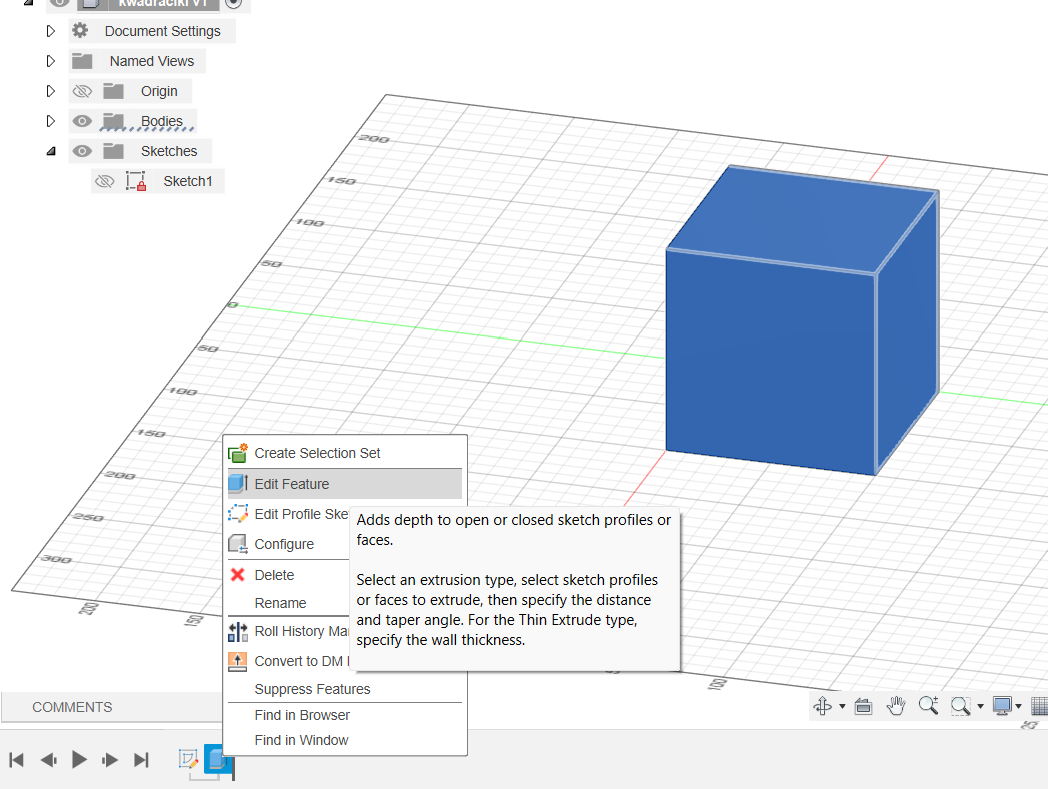The image size is (1048, 789).
Task: Open the Display Settings dropdown arrow
Action: point(1019,706)
